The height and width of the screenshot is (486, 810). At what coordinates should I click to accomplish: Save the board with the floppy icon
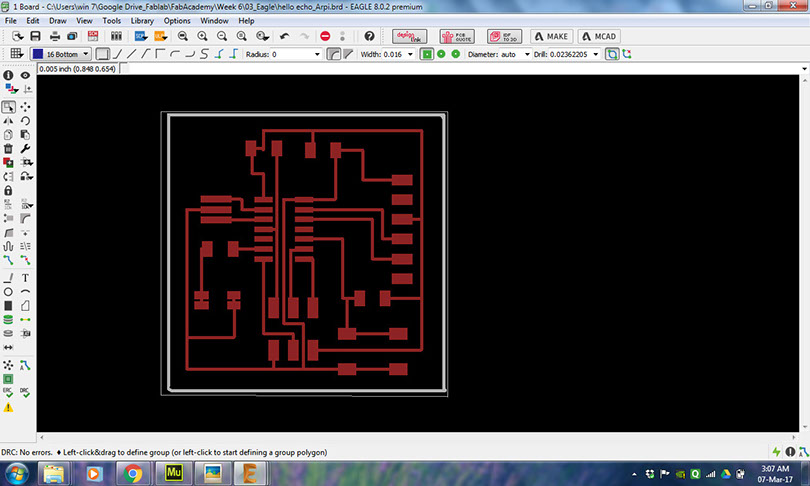(x=35, y=36)
